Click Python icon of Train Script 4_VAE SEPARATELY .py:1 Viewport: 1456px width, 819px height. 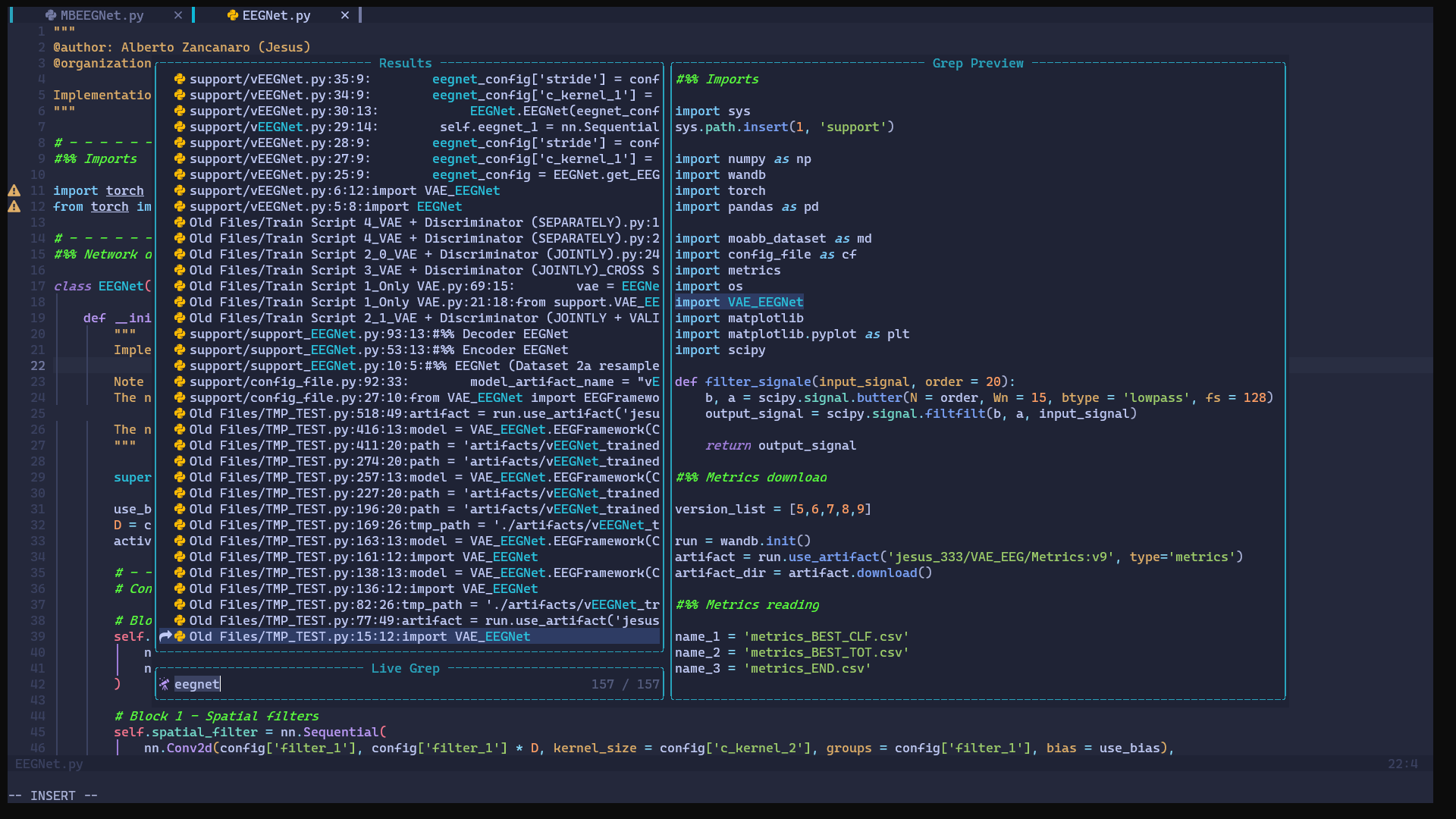(180, 222)
